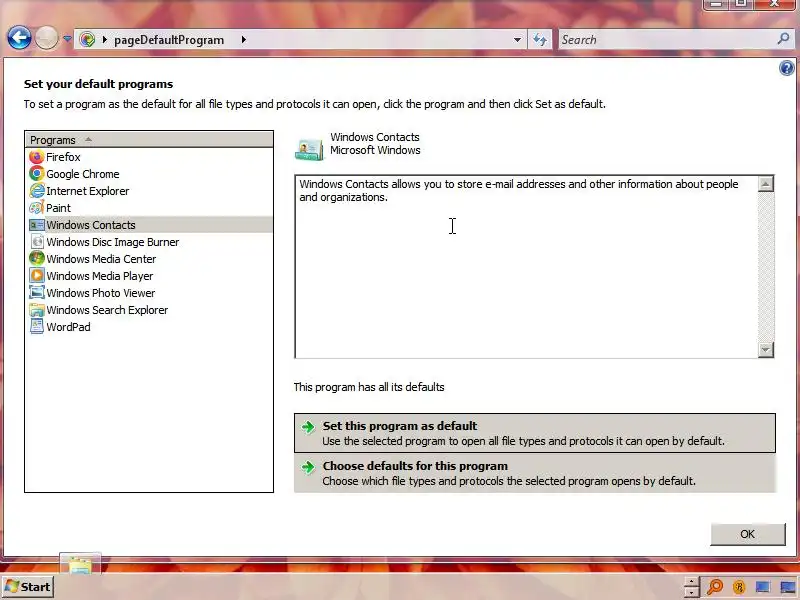Click the 'Set your default programs' heading

pyautogui.click(x=98, y=84)
